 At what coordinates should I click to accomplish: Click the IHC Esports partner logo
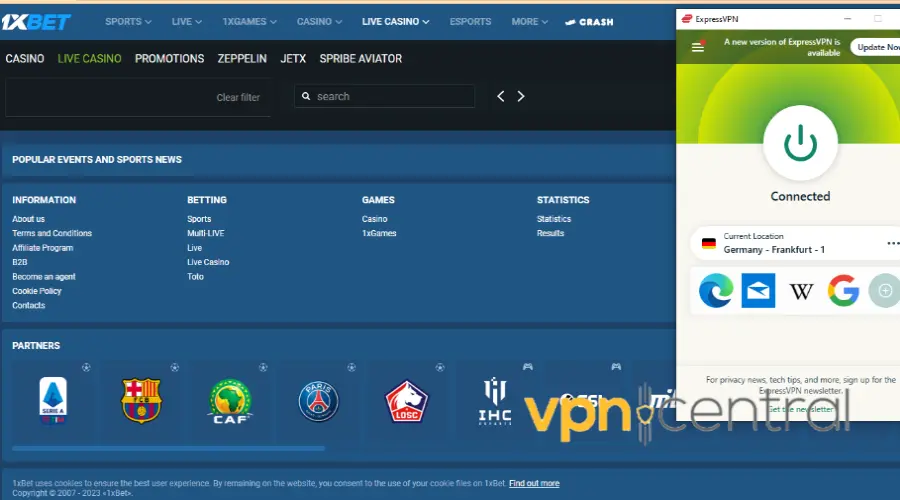[495, 401]
